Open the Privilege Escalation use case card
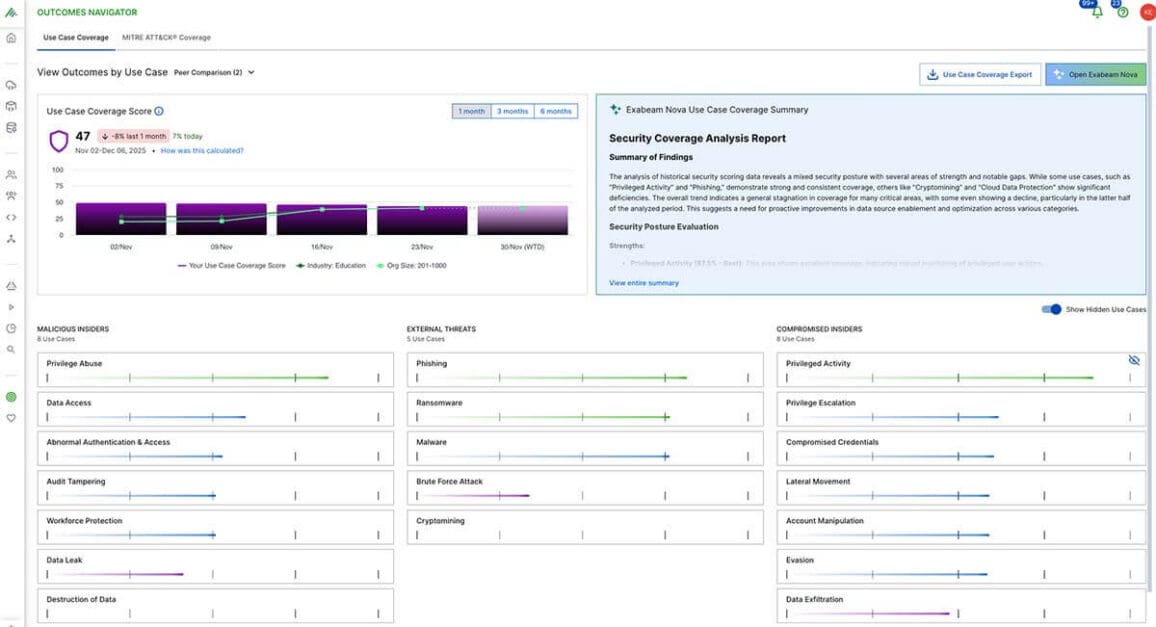 [961, 409]
